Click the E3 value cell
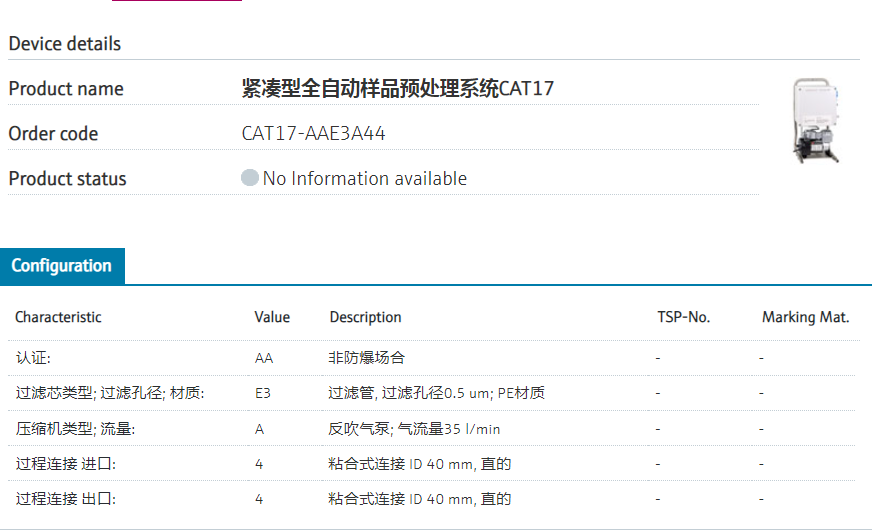 (x=263, y=393)
